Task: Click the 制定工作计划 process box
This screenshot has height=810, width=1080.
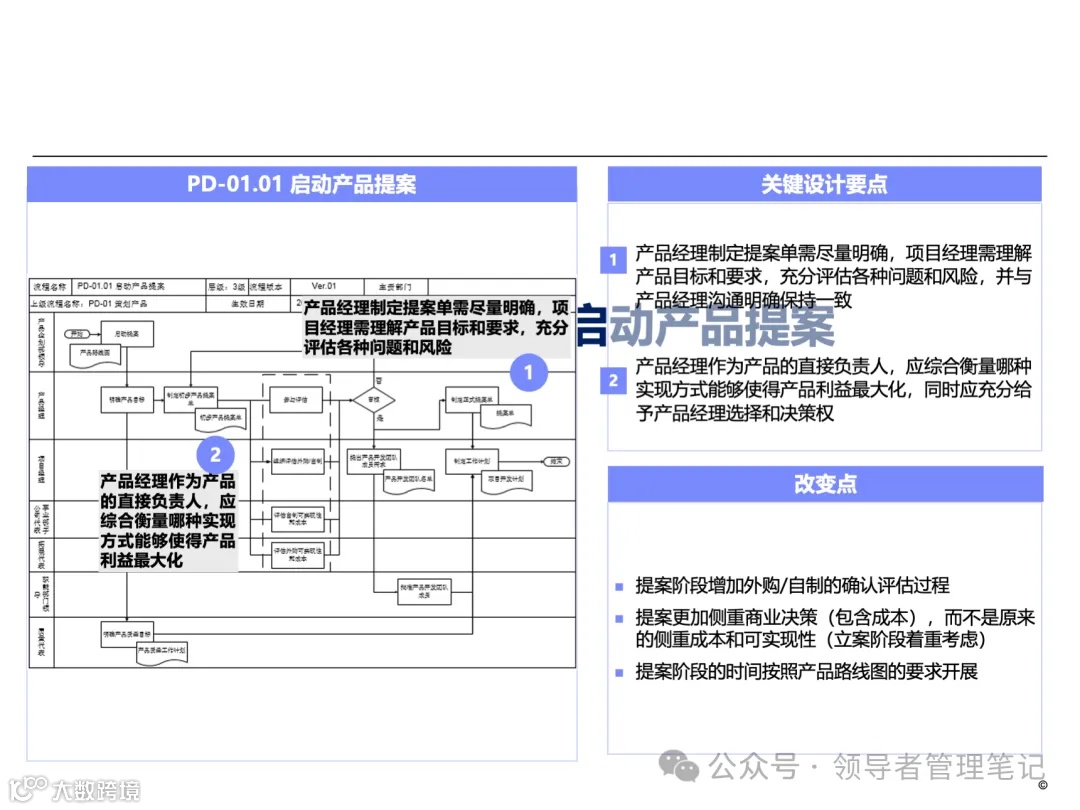Action: tap(471, 460)
